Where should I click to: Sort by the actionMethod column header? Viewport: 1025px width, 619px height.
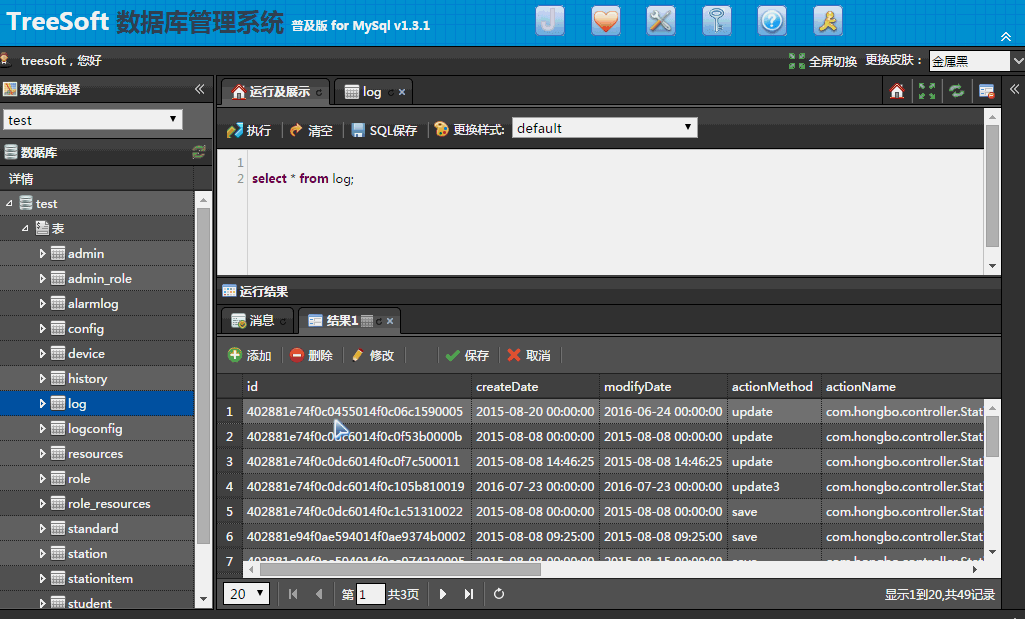pos(775,386)
